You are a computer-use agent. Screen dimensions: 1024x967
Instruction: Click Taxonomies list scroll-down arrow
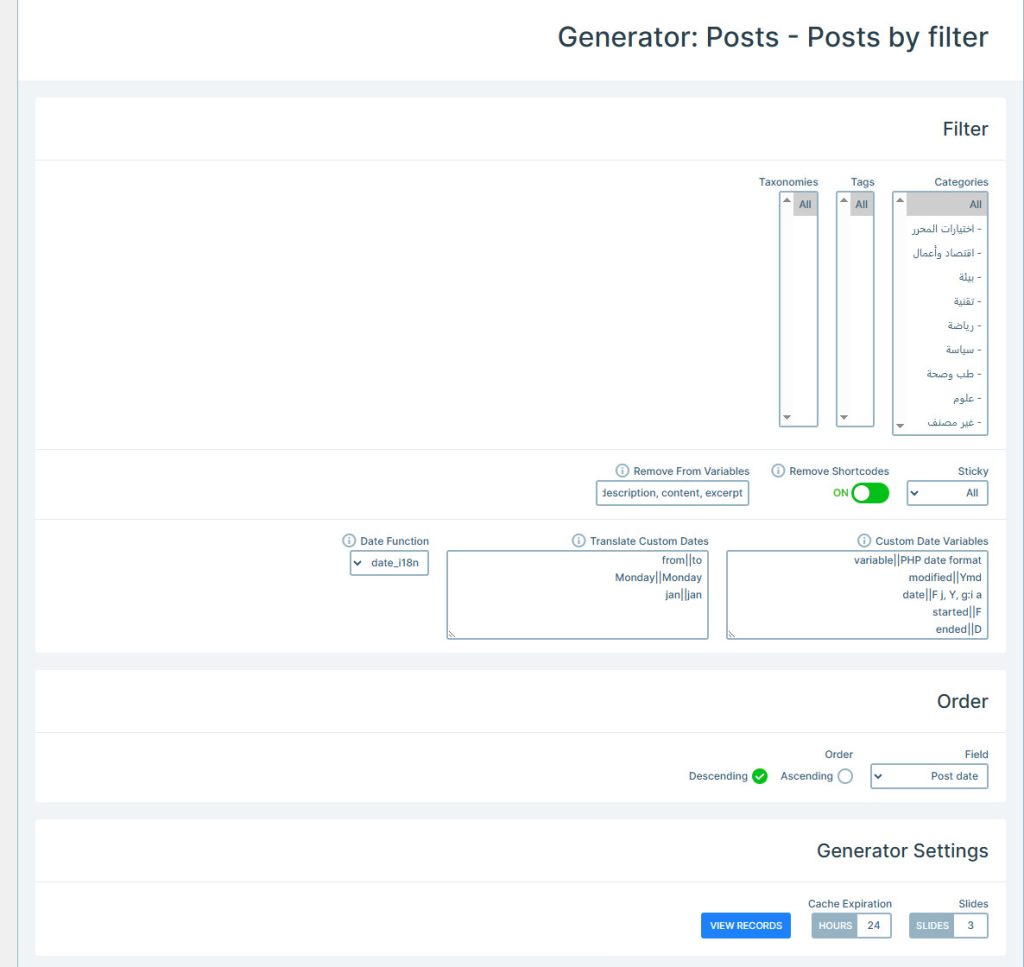pos(787,417)
